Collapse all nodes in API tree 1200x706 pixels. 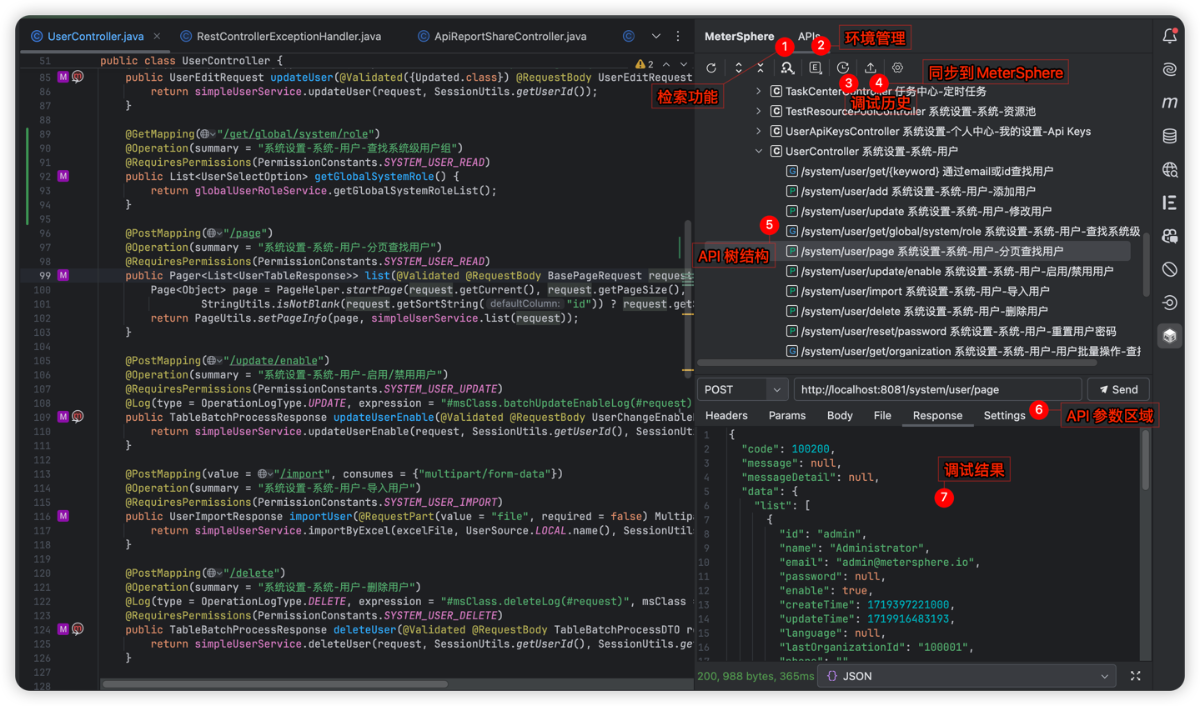coord(760,68)
